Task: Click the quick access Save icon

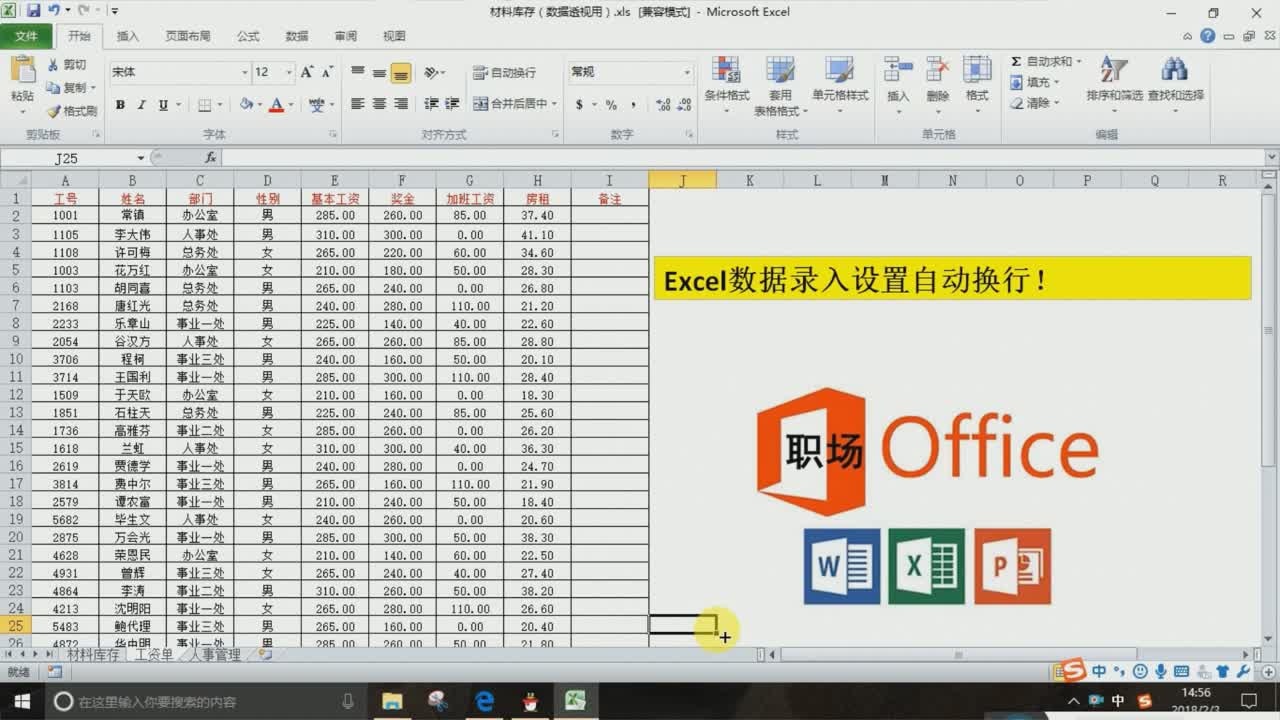Action: (34, 11)
